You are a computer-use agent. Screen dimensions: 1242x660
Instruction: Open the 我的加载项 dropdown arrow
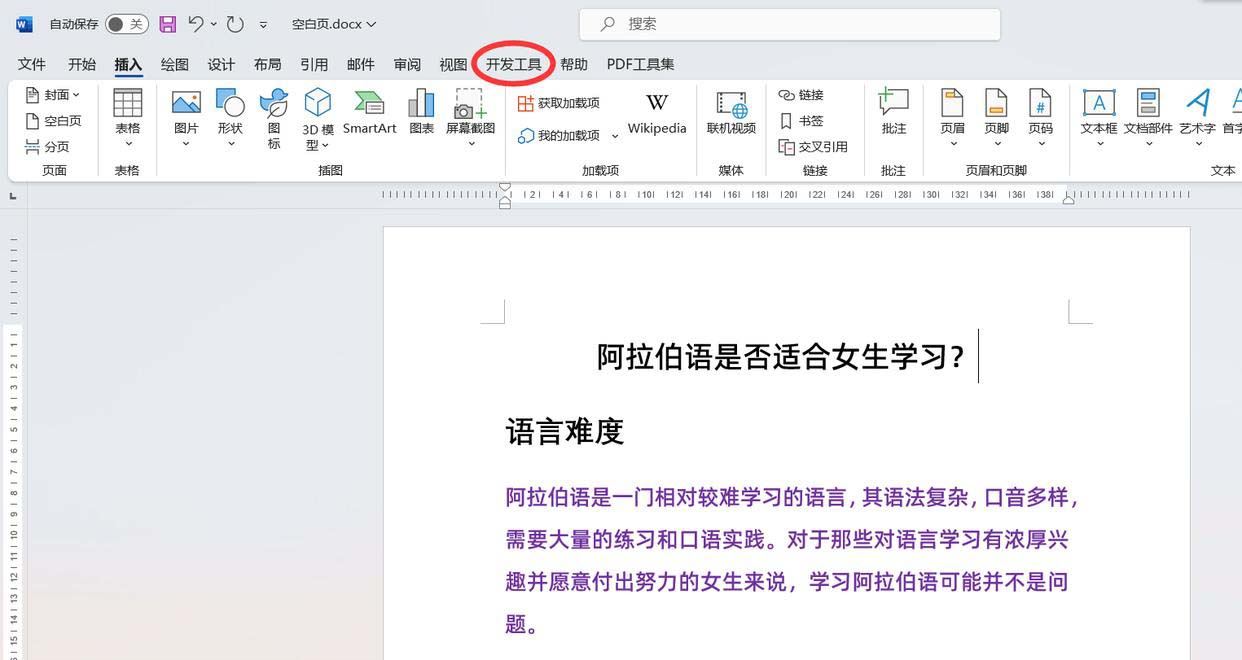615,136
